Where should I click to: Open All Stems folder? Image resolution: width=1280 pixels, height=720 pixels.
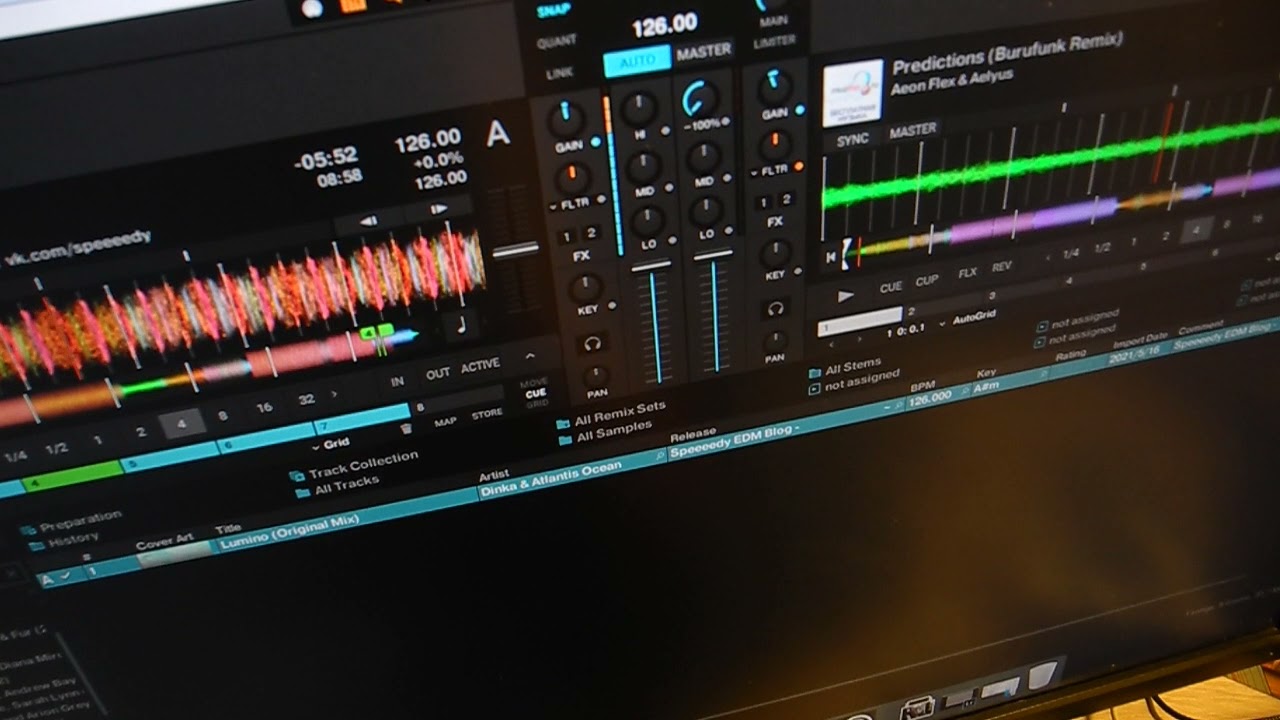(846, 369)
